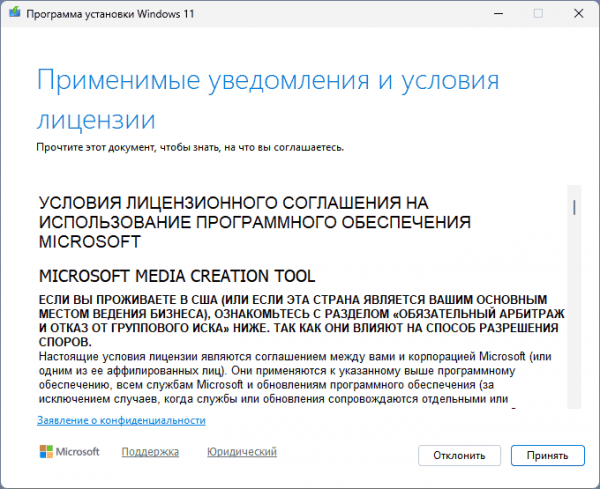
Task: Click the Отклонить decline button
Action: click(459, 455)
